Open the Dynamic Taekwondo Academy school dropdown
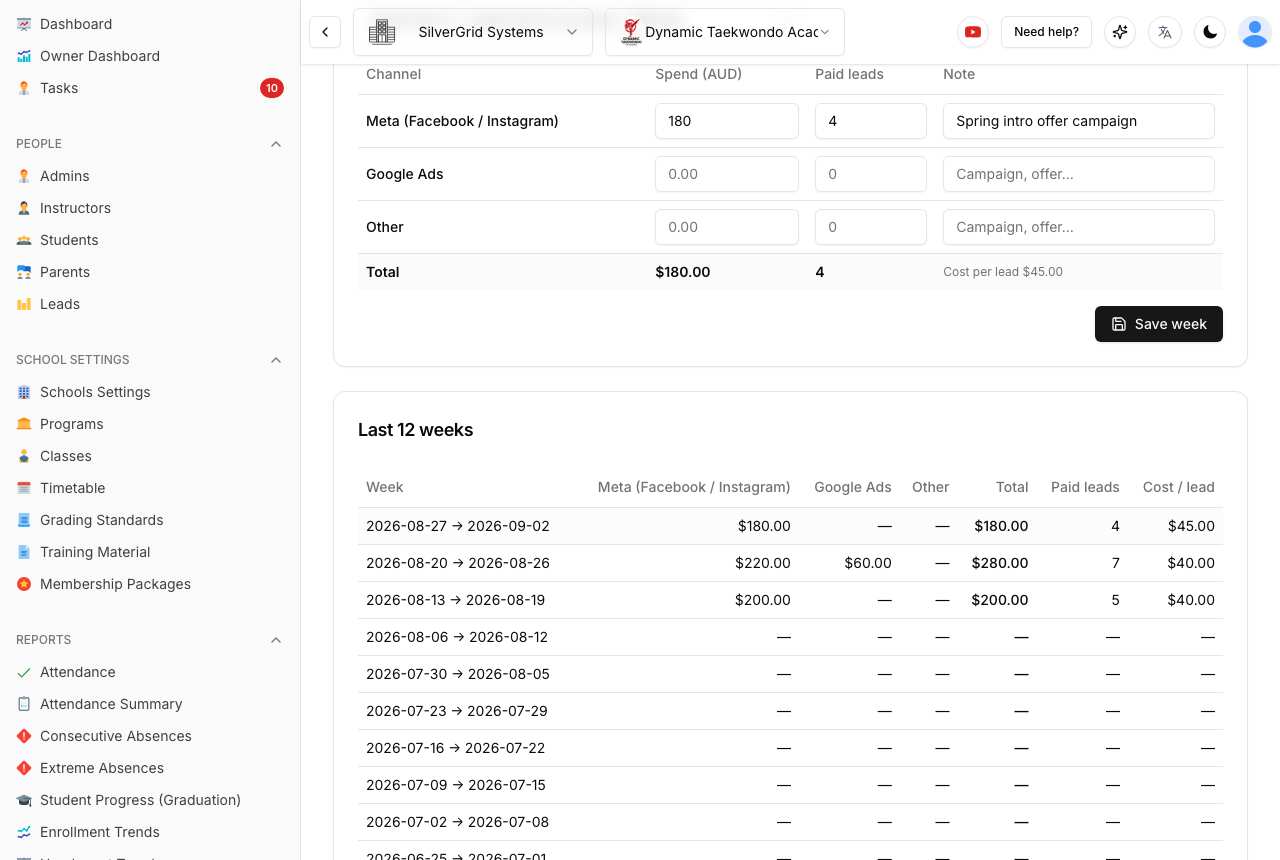This screenshot has height=860, width=1280. (725, 32)
